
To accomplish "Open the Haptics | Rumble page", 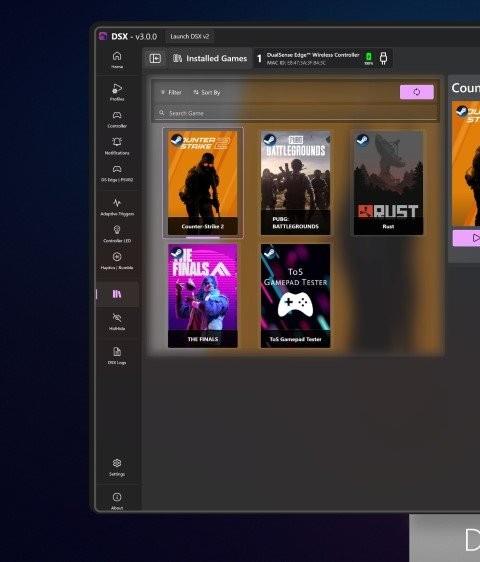I will click(117, 261).
